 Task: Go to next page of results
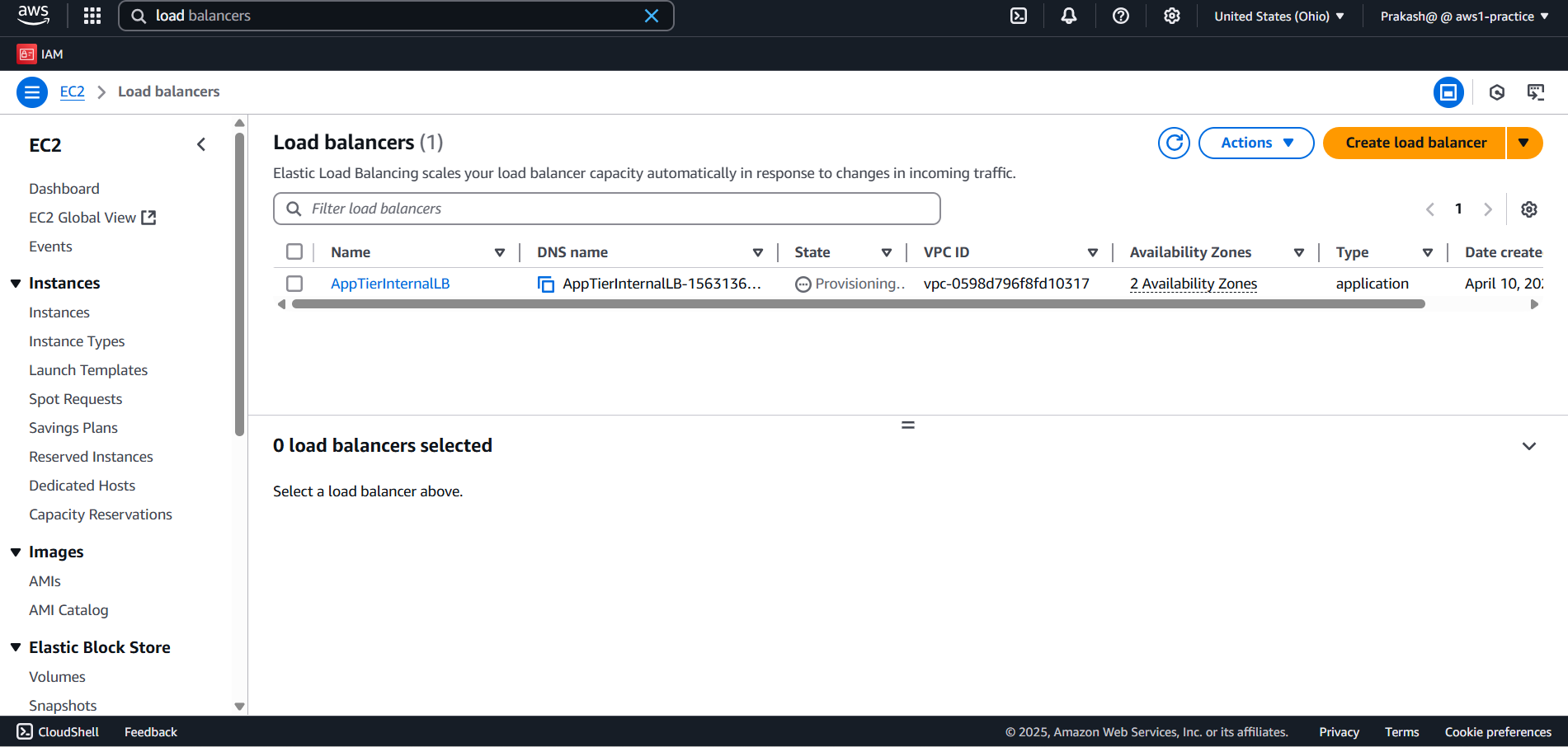point(1488,209)
